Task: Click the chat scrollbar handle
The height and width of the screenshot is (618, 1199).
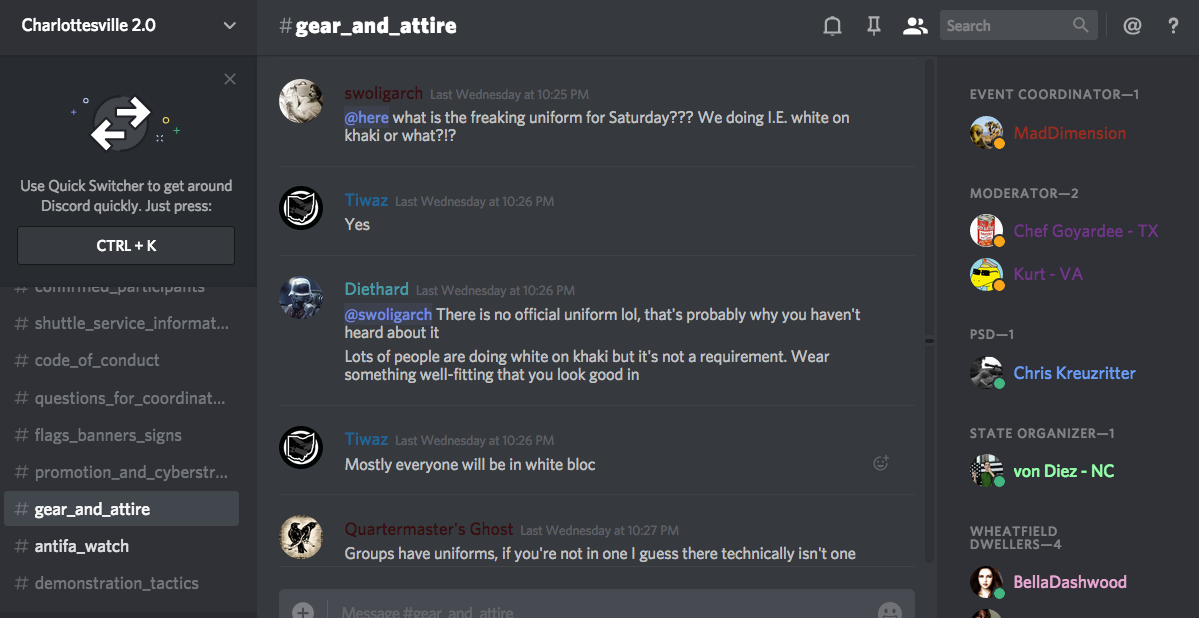Action: click(x=929, y=340)
